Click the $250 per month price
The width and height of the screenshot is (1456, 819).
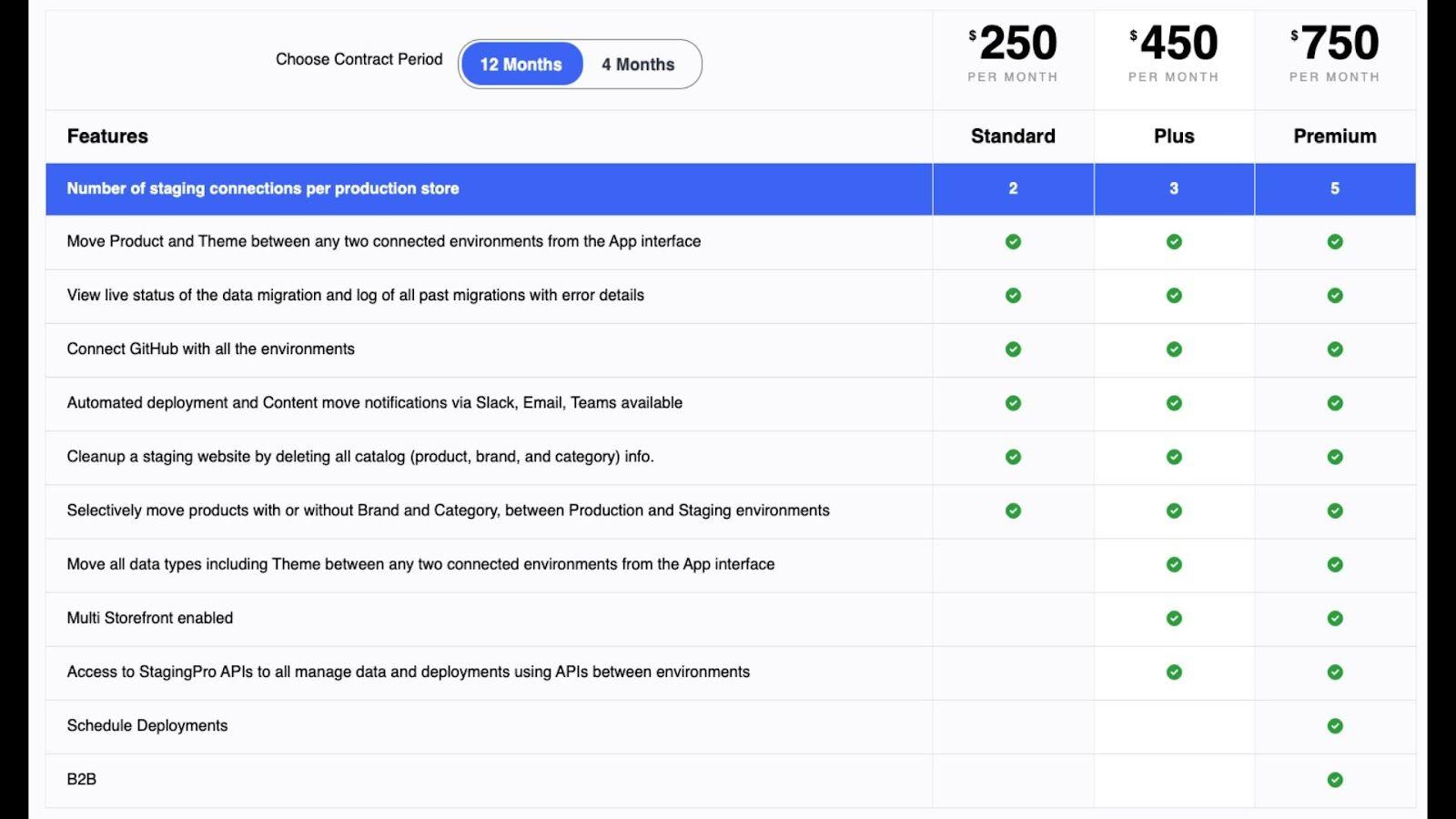1013,45
